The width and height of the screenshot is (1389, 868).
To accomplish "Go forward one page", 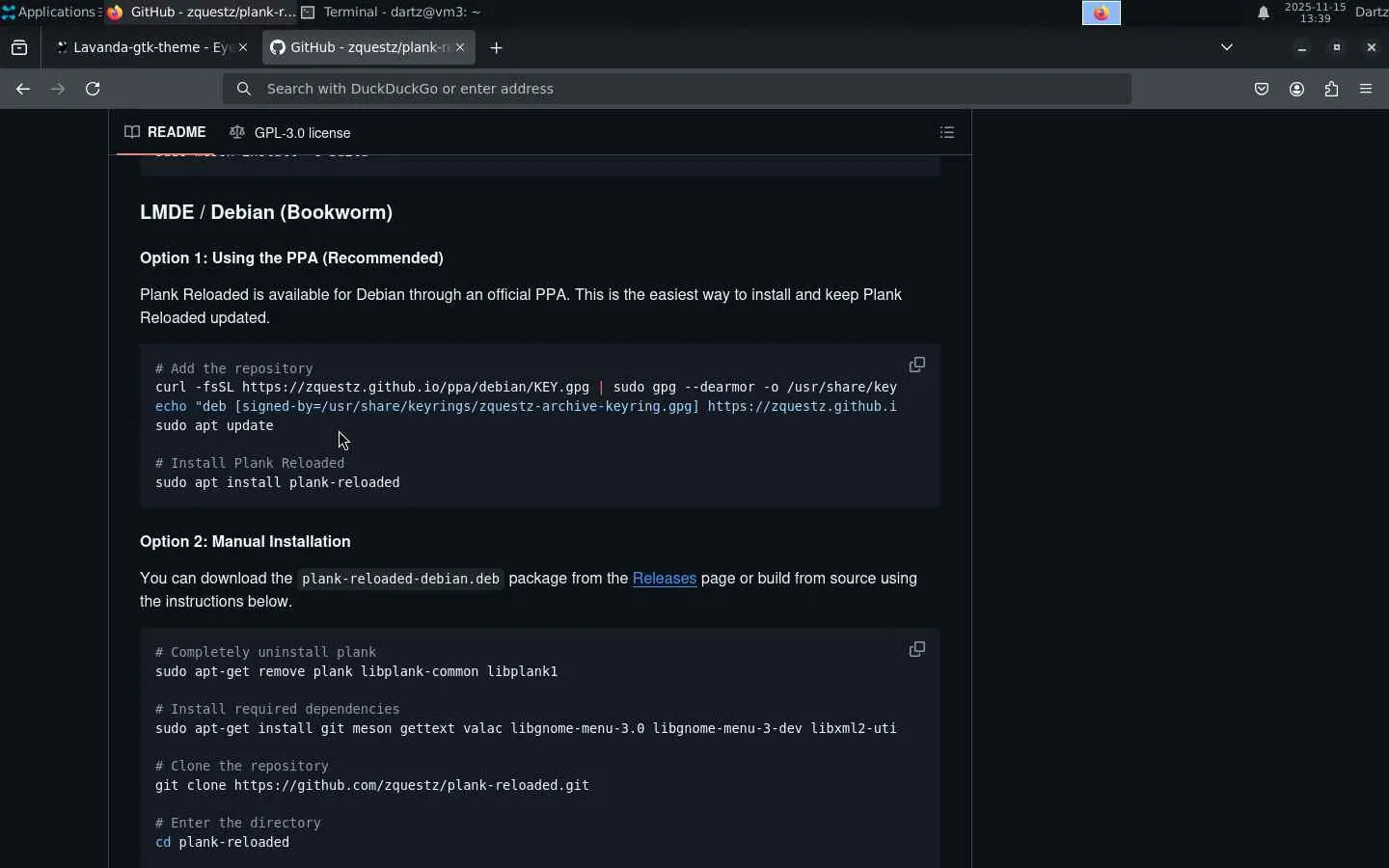I will click(x=58, y=89).
